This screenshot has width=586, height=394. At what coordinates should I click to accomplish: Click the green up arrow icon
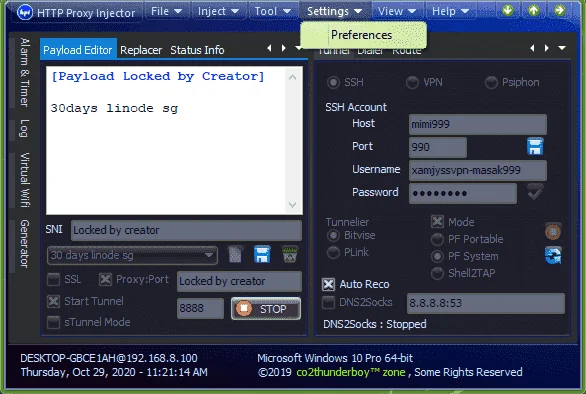coord(534,10)
